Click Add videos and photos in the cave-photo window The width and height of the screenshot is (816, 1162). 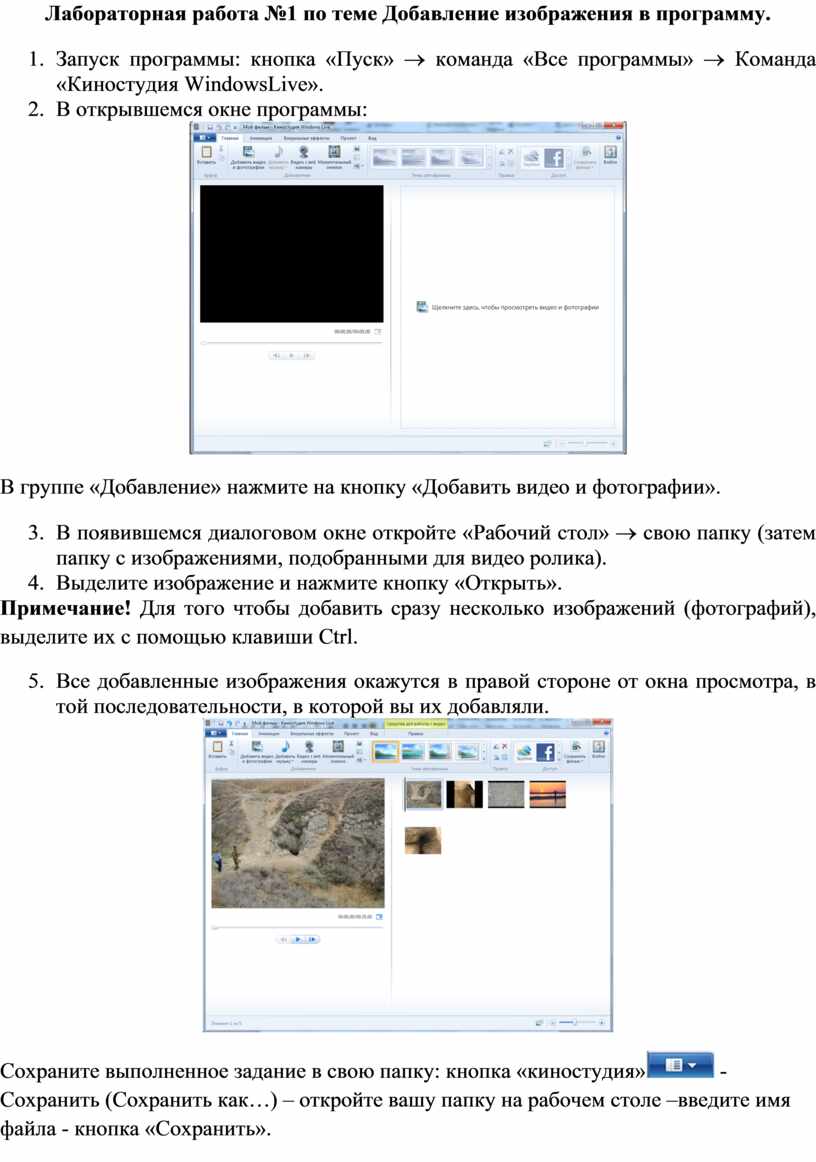click(256, 751)
